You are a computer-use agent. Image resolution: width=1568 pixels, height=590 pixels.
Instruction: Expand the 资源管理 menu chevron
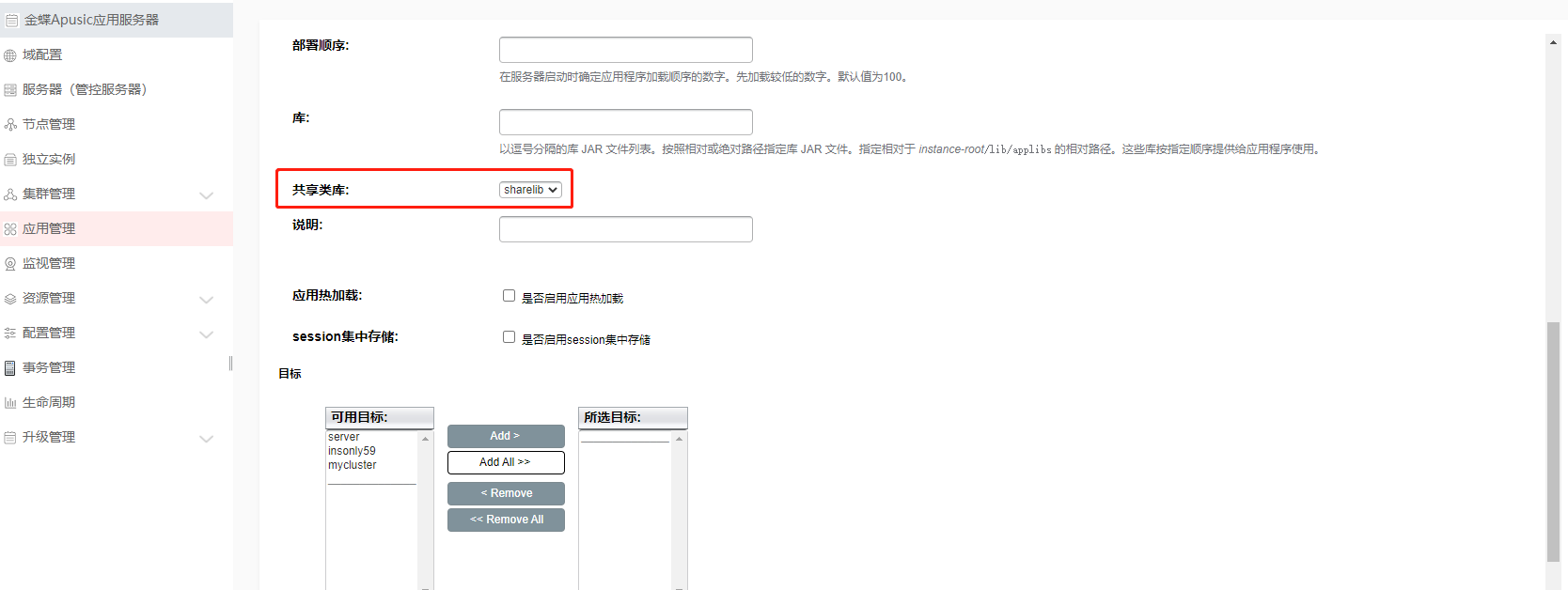coord(207,300)
